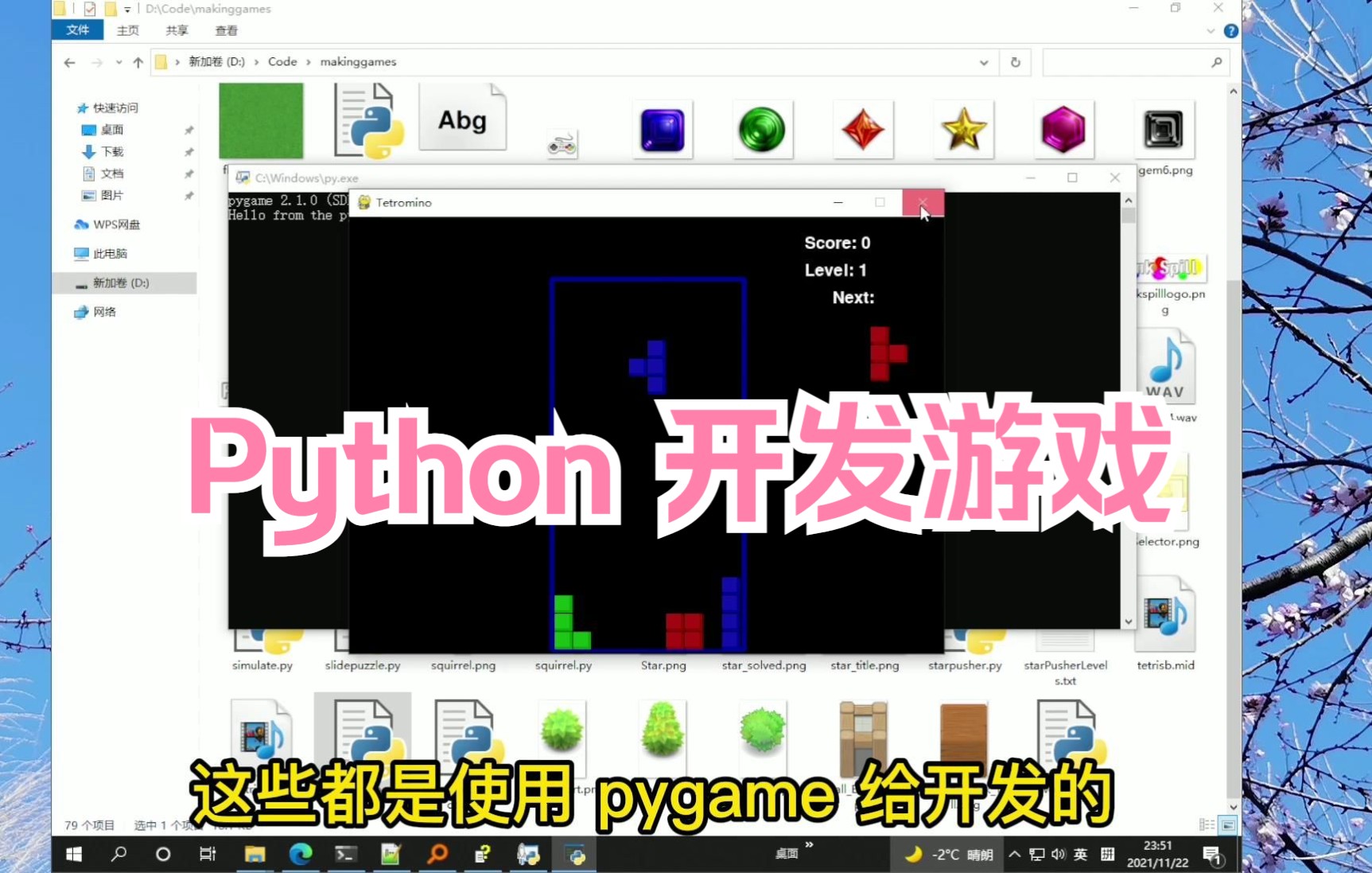
Task: Switch input method via 英 indicator
Action: [1080, 854]
